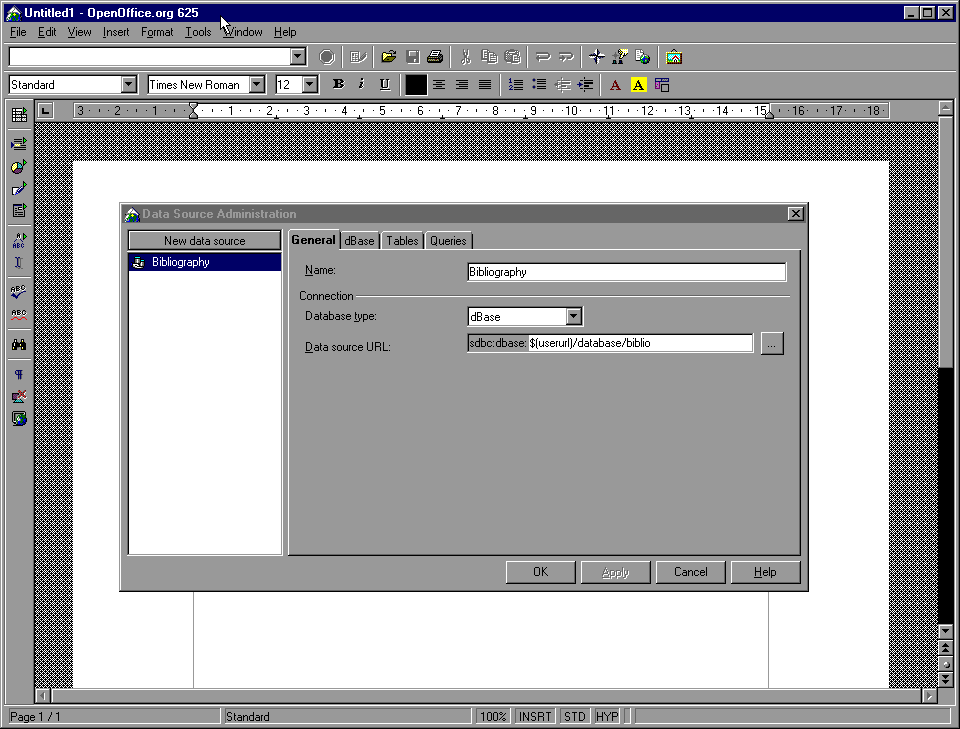
Task: Click the Navigator compass icon
Action: [x=597, y=57]
